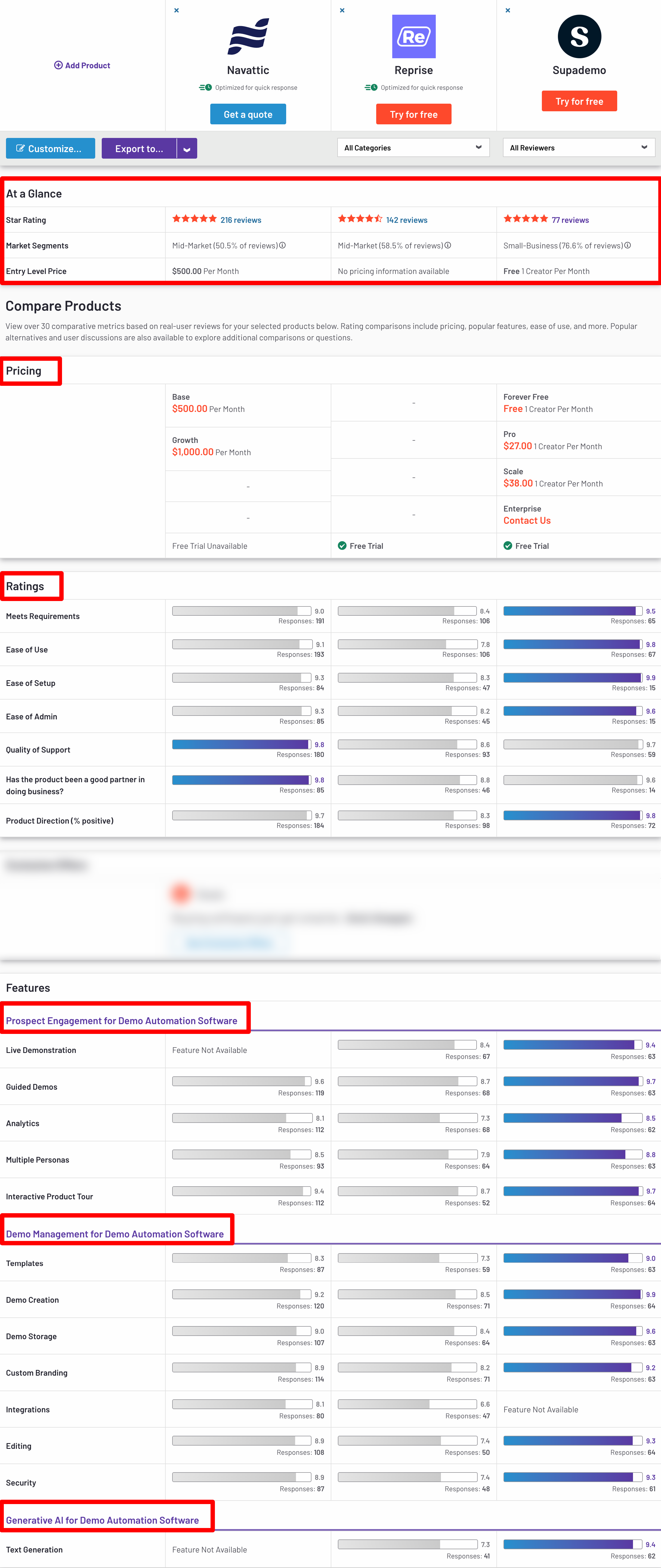Click the Ease of Setup row label
This screenshot has width=661, height=1568.
coord(30,683)
